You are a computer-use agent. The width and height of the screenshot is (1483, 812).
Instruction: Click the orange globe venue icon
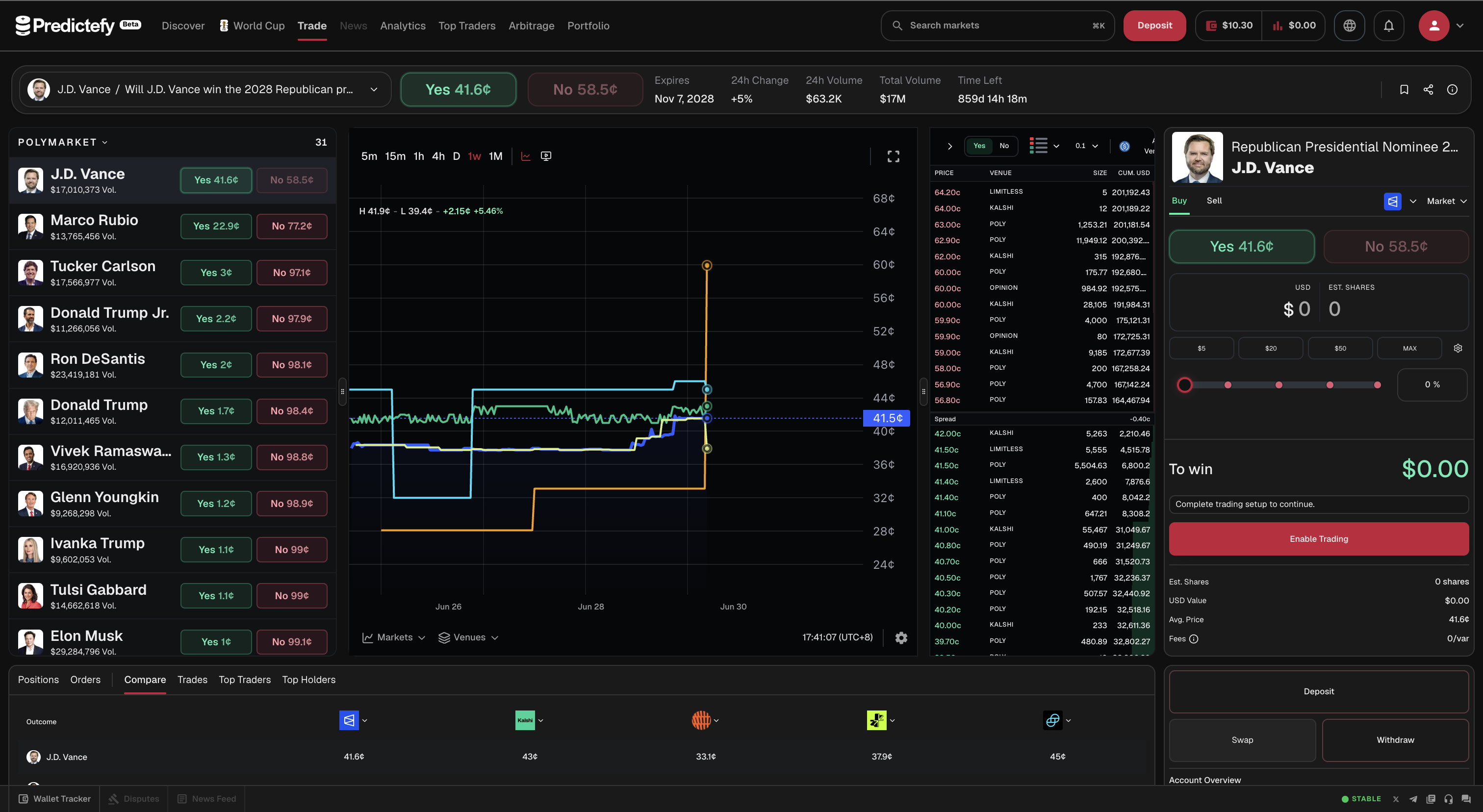701,720
